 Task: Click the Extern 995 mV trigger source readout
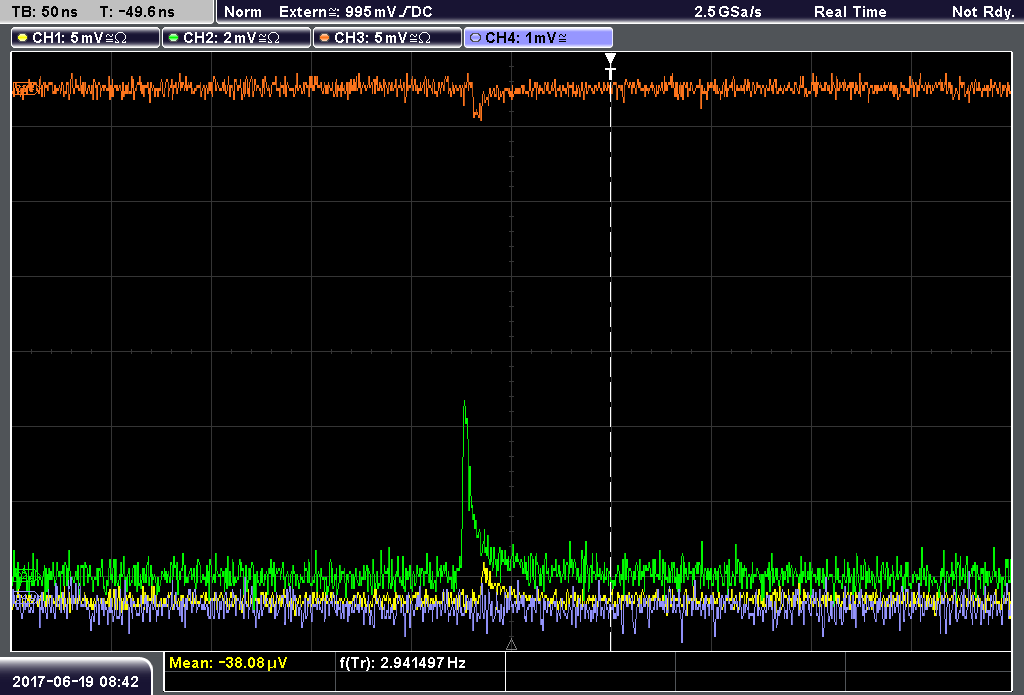356,12
